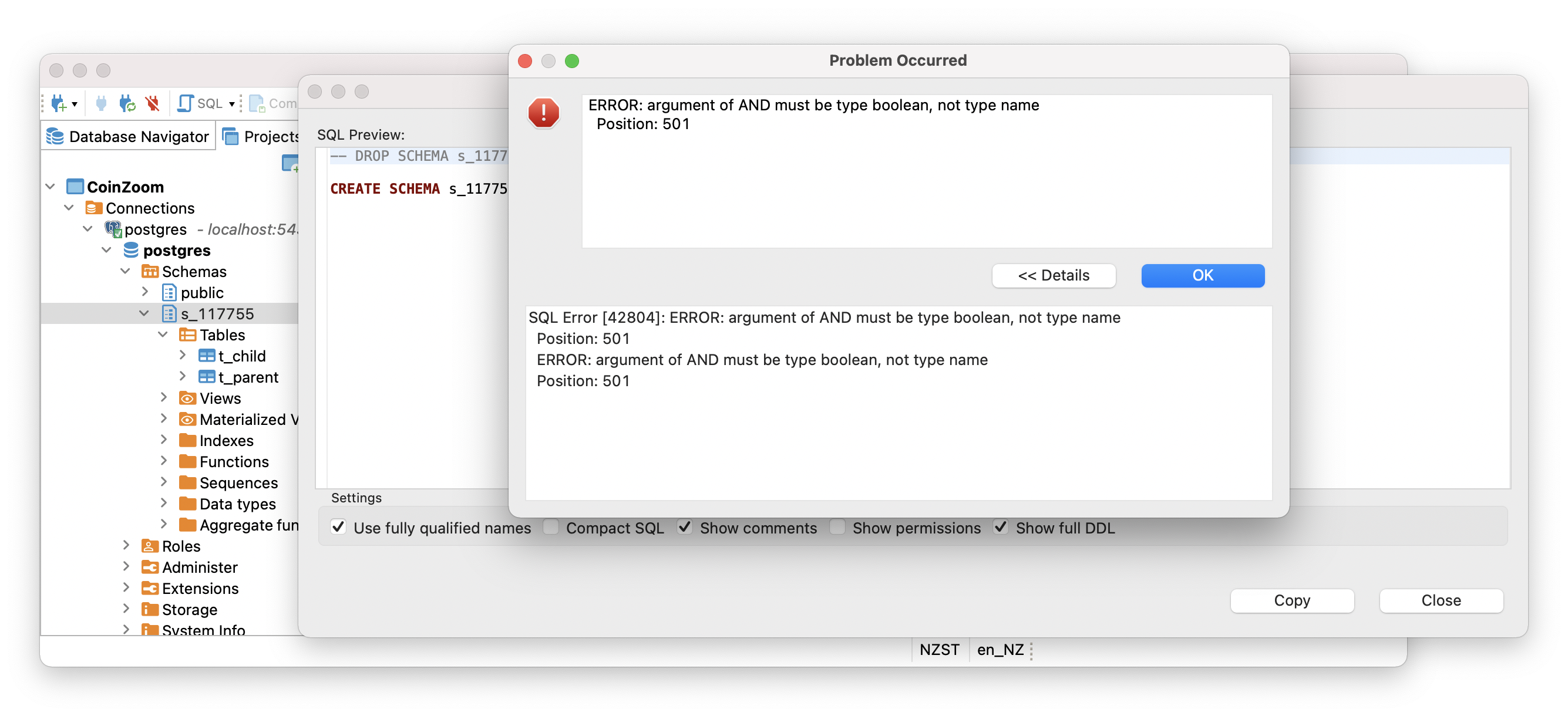Switch to the Projects tab
This screenshot has width=1568, height=716.
coord(261,136)
